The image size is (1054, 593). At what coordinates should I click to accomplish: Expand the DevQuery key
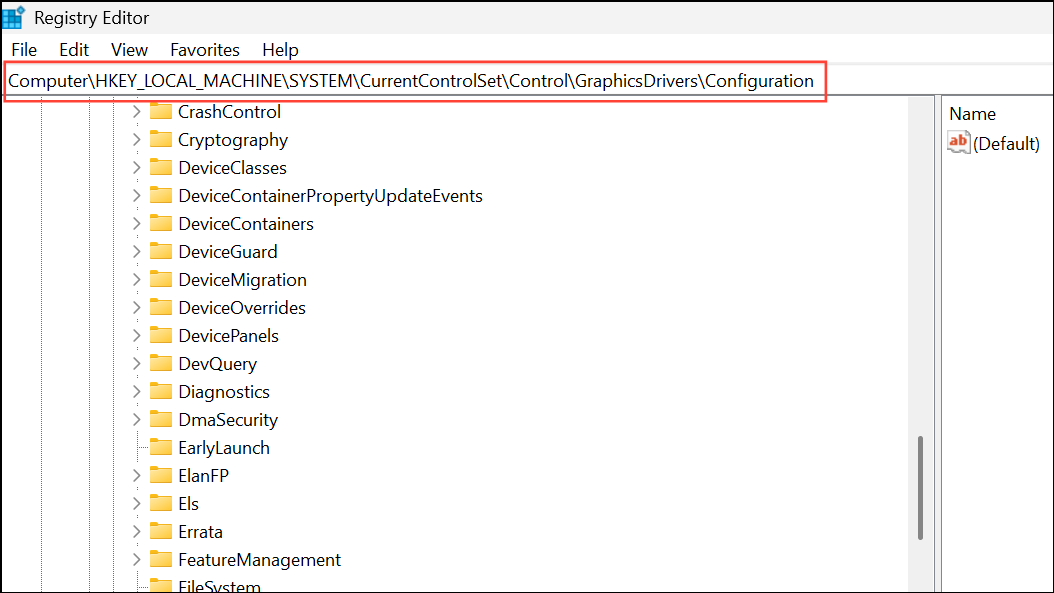click(x=137, y=363)
